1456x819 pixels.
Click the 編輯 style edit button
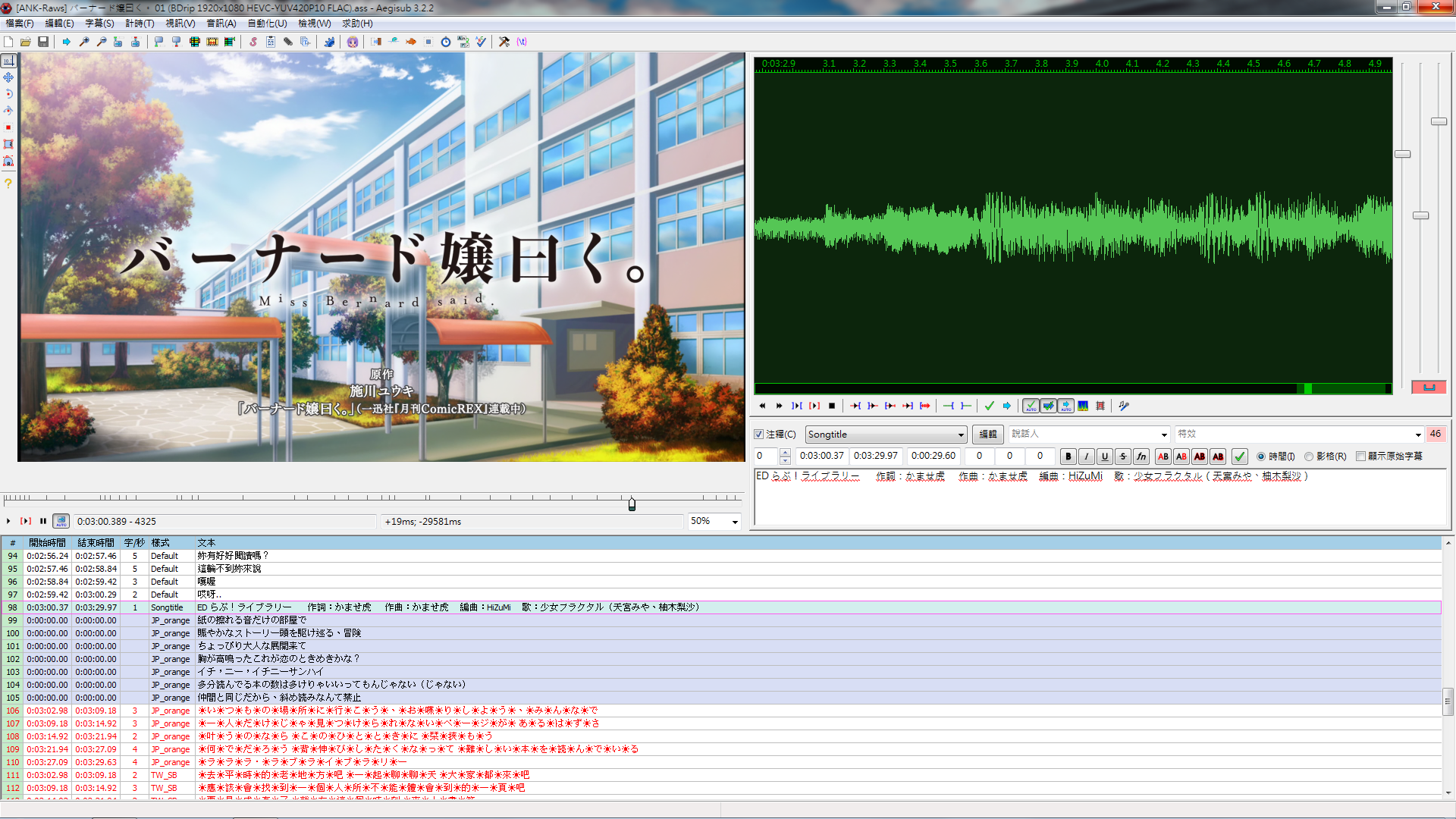point(988,435)
